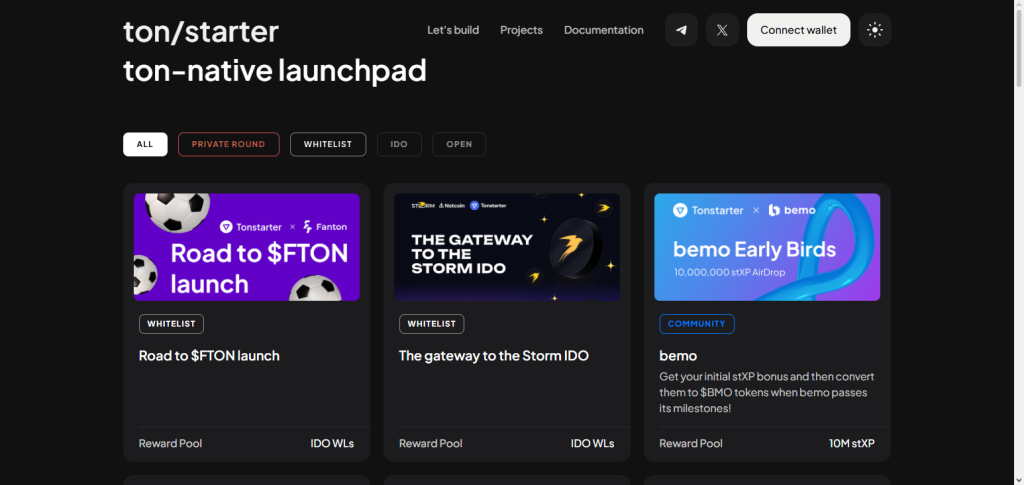
Task: Click the Connect wallet button
Action: [798, 30]
